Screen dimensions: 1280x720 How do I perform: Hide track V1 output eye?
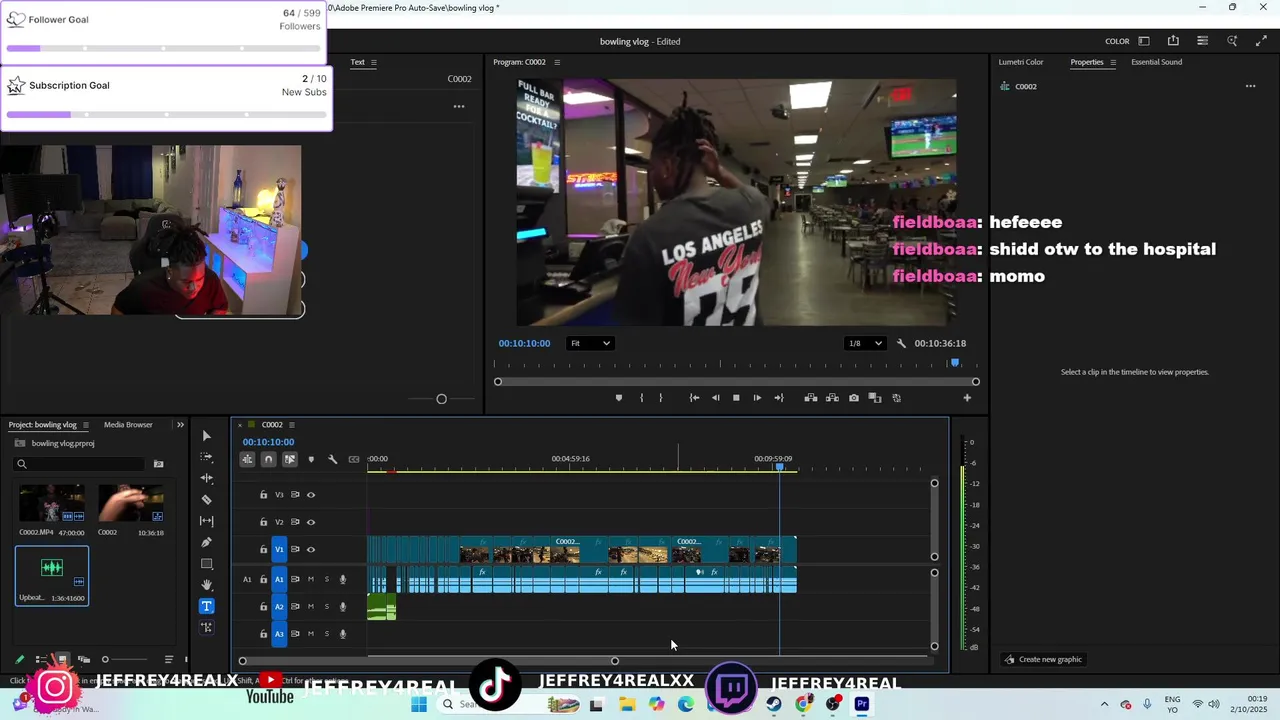tap(311, 549)
